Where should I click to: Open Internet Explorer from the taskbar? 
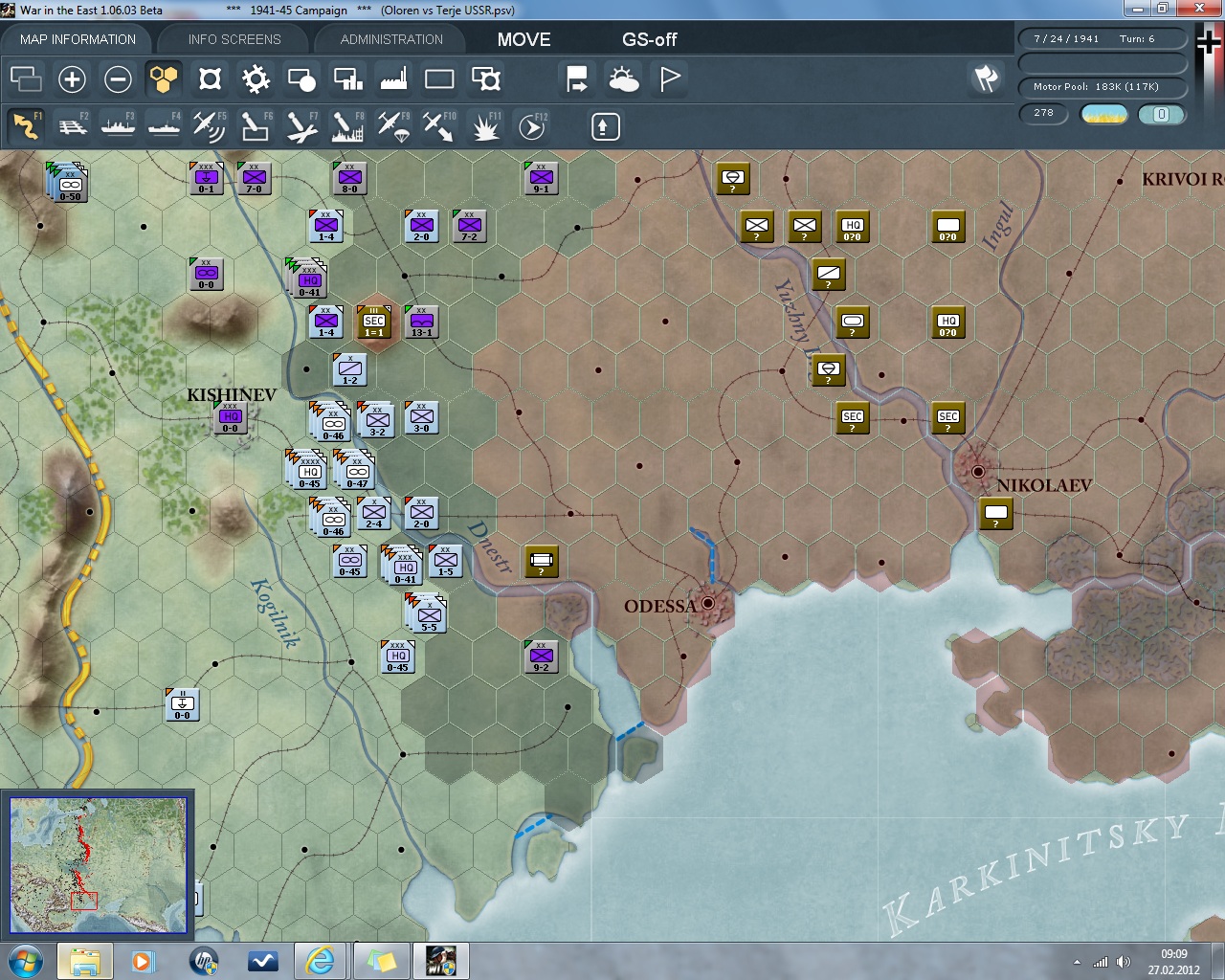[x=321, y=961]
